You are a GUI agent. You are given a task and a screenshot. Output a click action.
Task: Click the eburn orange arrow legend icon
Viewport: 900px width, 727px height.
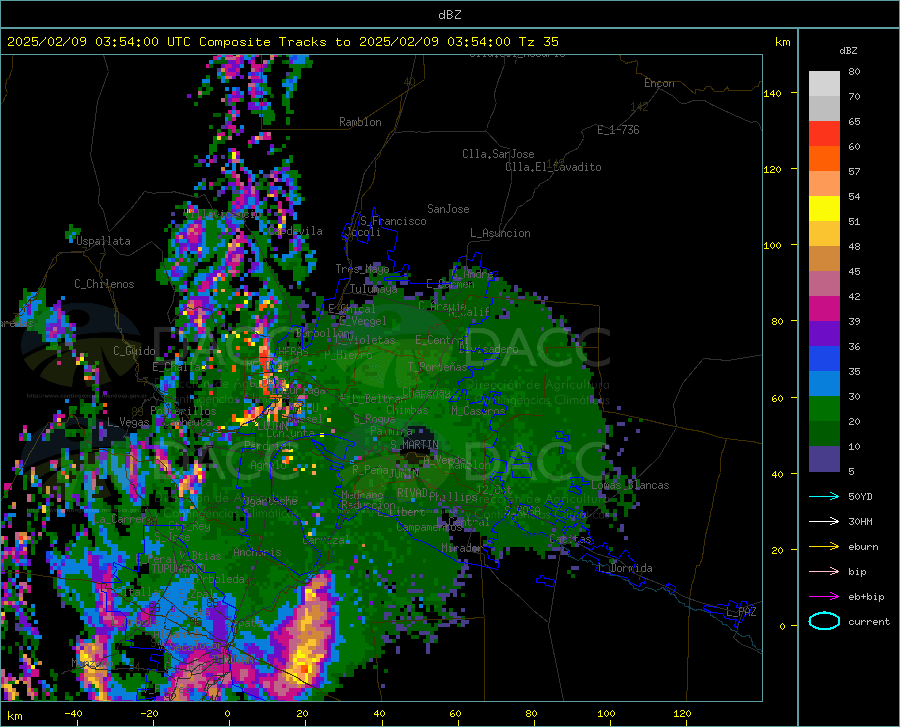824,546
